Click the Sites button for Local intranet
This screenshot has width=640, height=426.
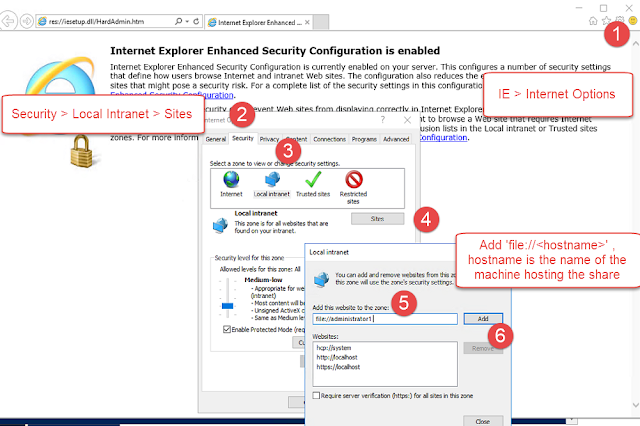pyautogui.click(x=378, y=219)
